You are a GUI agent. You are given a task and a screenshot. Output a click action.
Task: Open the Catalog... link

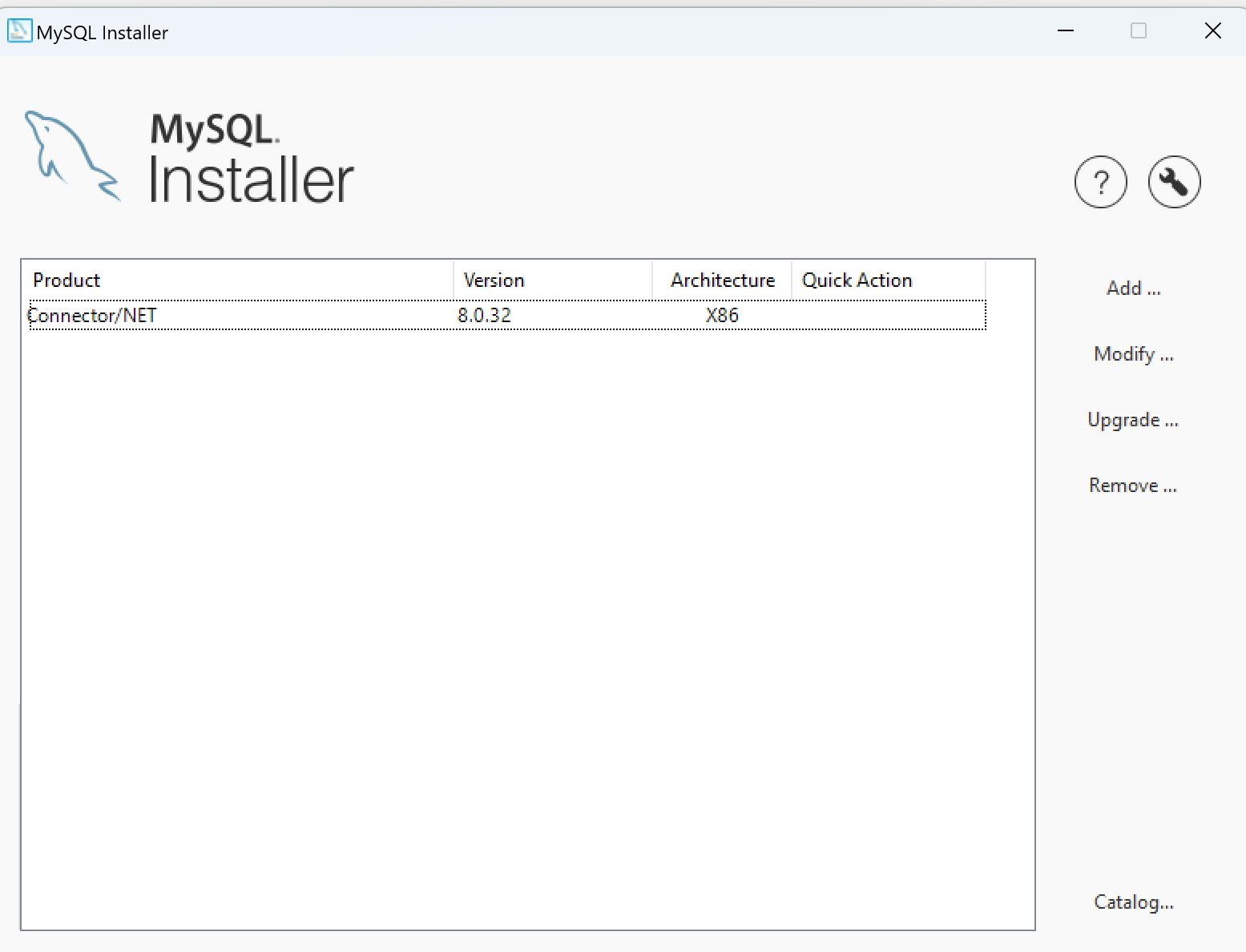(1133, 902)
